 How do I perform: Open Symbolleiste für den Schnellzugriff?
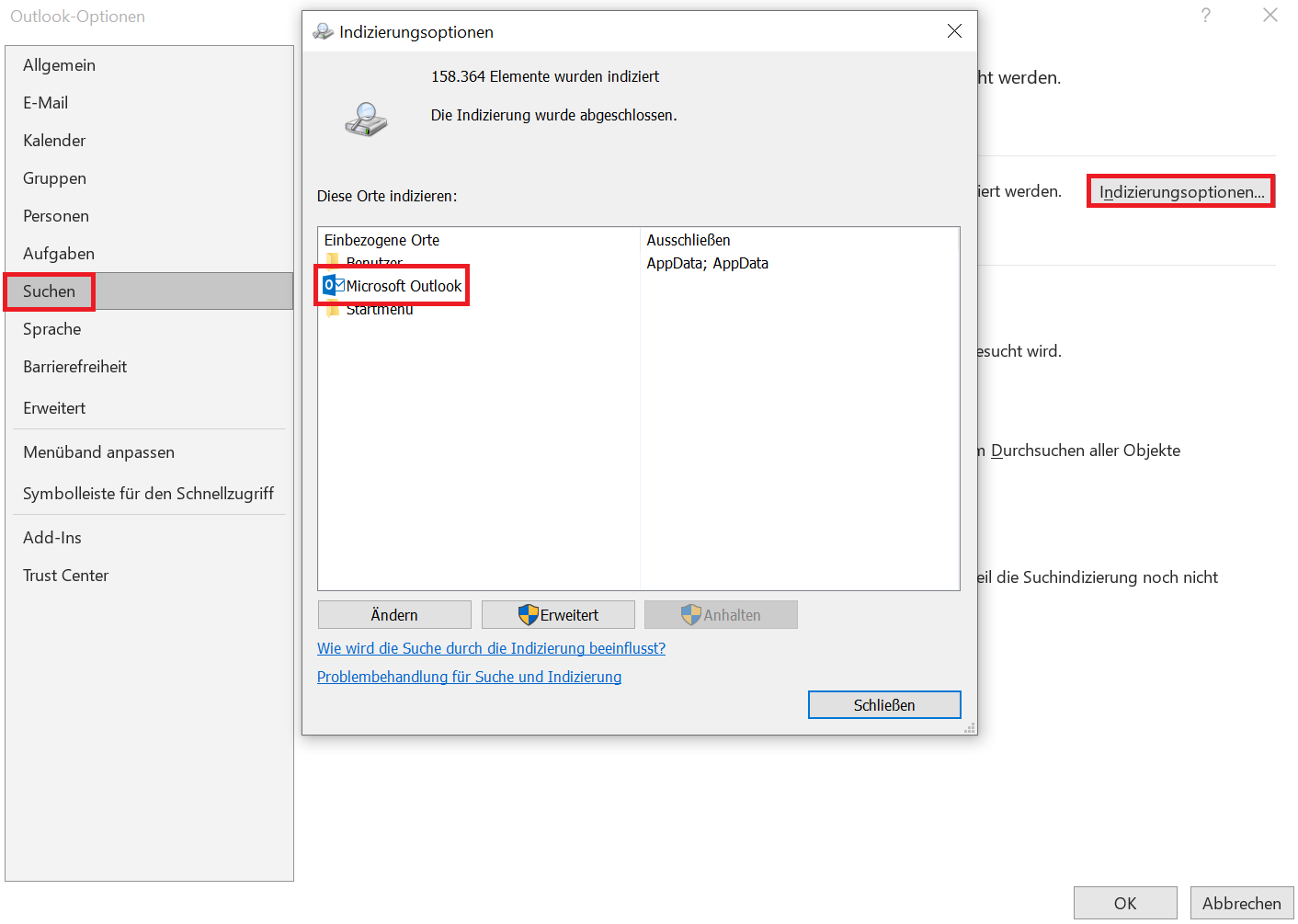[149, 494]
